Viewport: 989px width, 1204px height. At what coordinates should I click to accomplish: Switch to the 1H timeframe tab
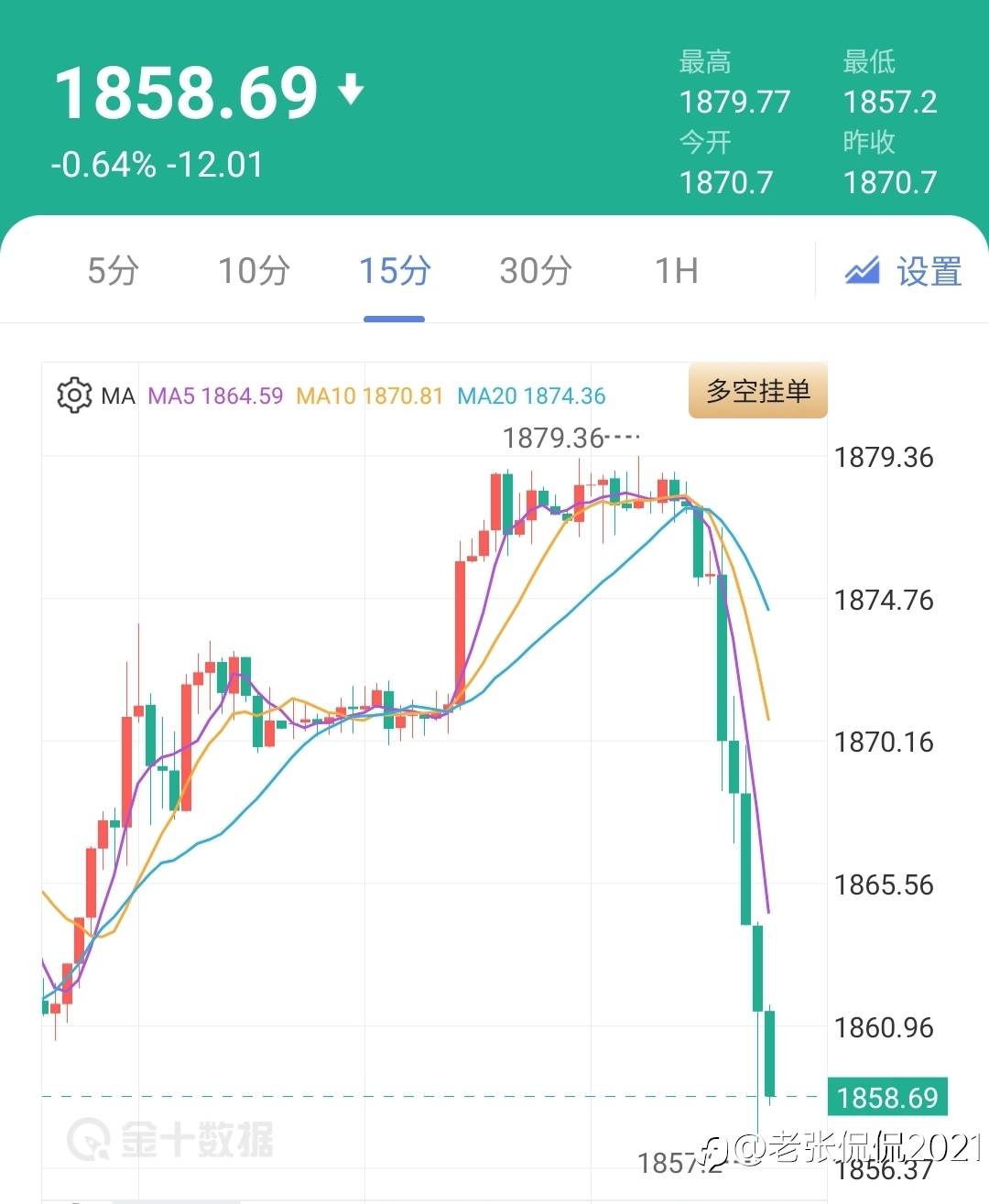pyautogui.click(x=676, y=271)
